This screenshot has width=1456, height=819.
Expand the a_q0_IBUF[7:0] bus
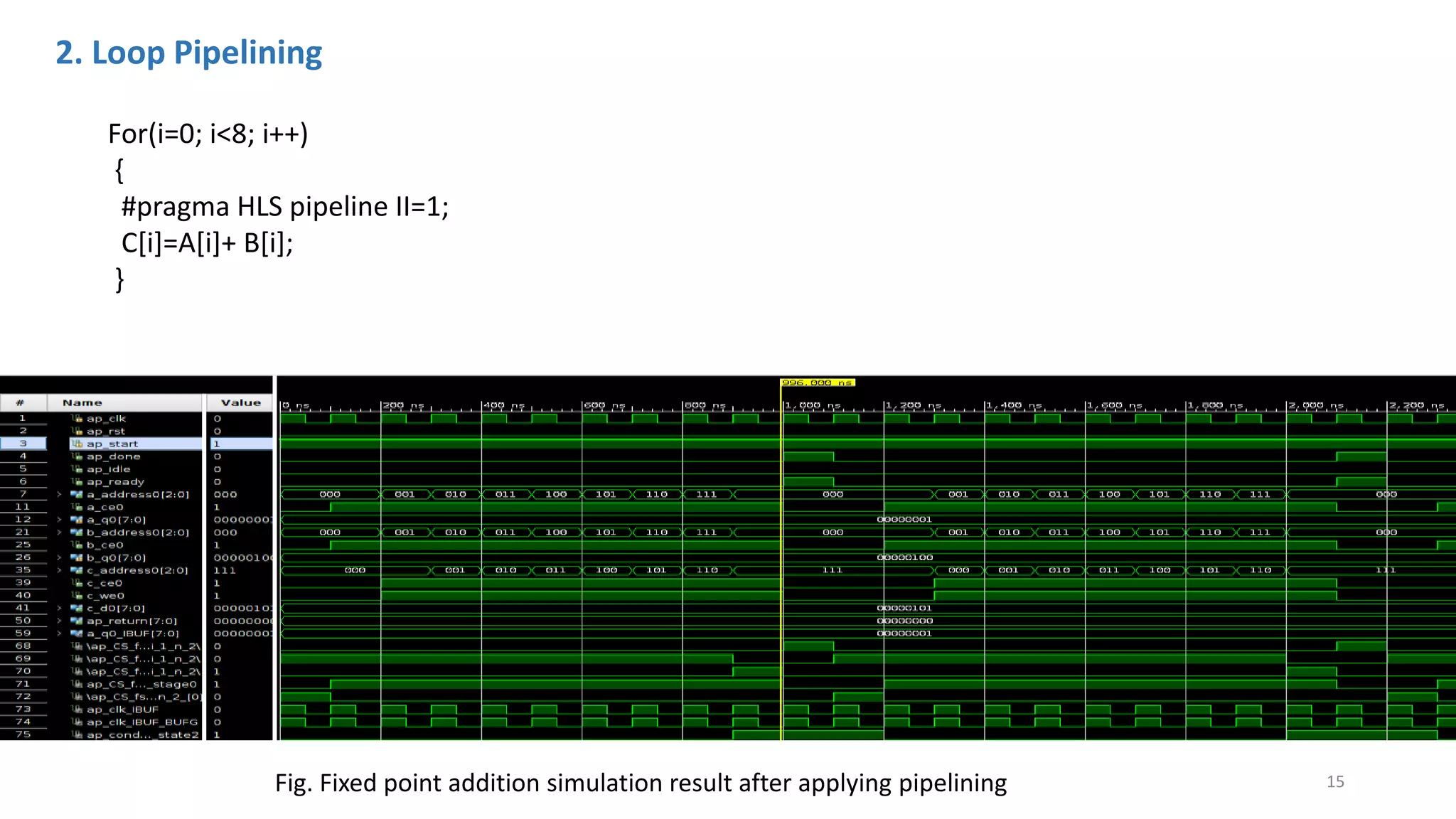tap(60, 633)
